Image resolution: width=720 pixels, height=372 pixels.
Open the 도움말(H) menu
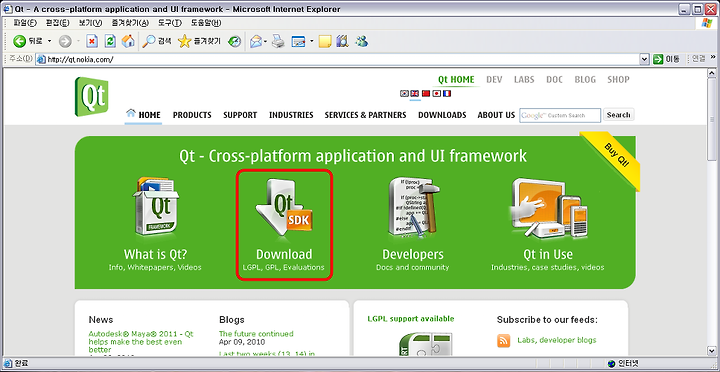point(206,23)
